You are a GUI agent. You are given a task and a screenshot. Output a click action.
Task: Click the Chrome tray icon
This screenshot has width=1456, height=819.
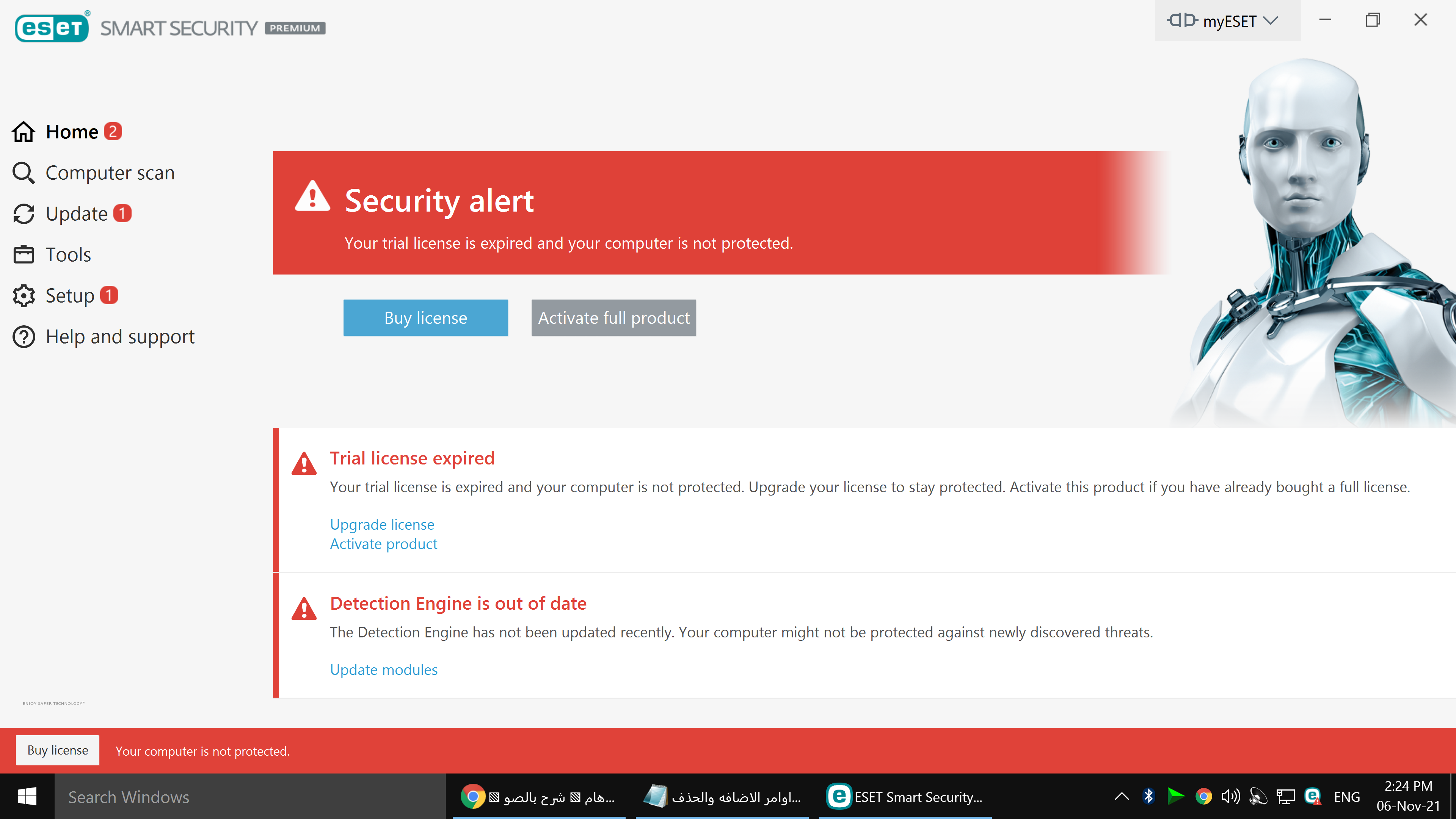point(1203,796)
